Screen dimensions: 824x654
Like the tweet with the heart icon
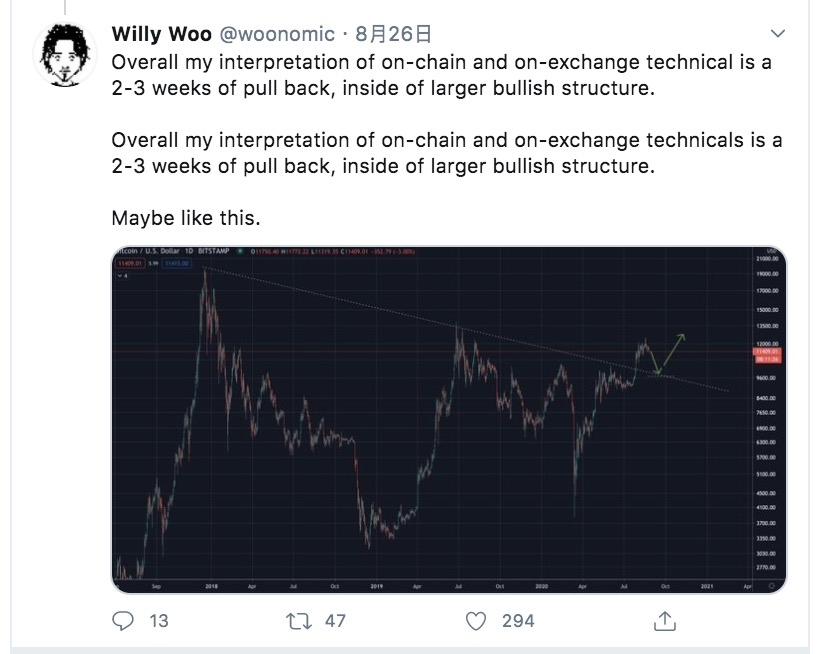(x=477, y=621)
